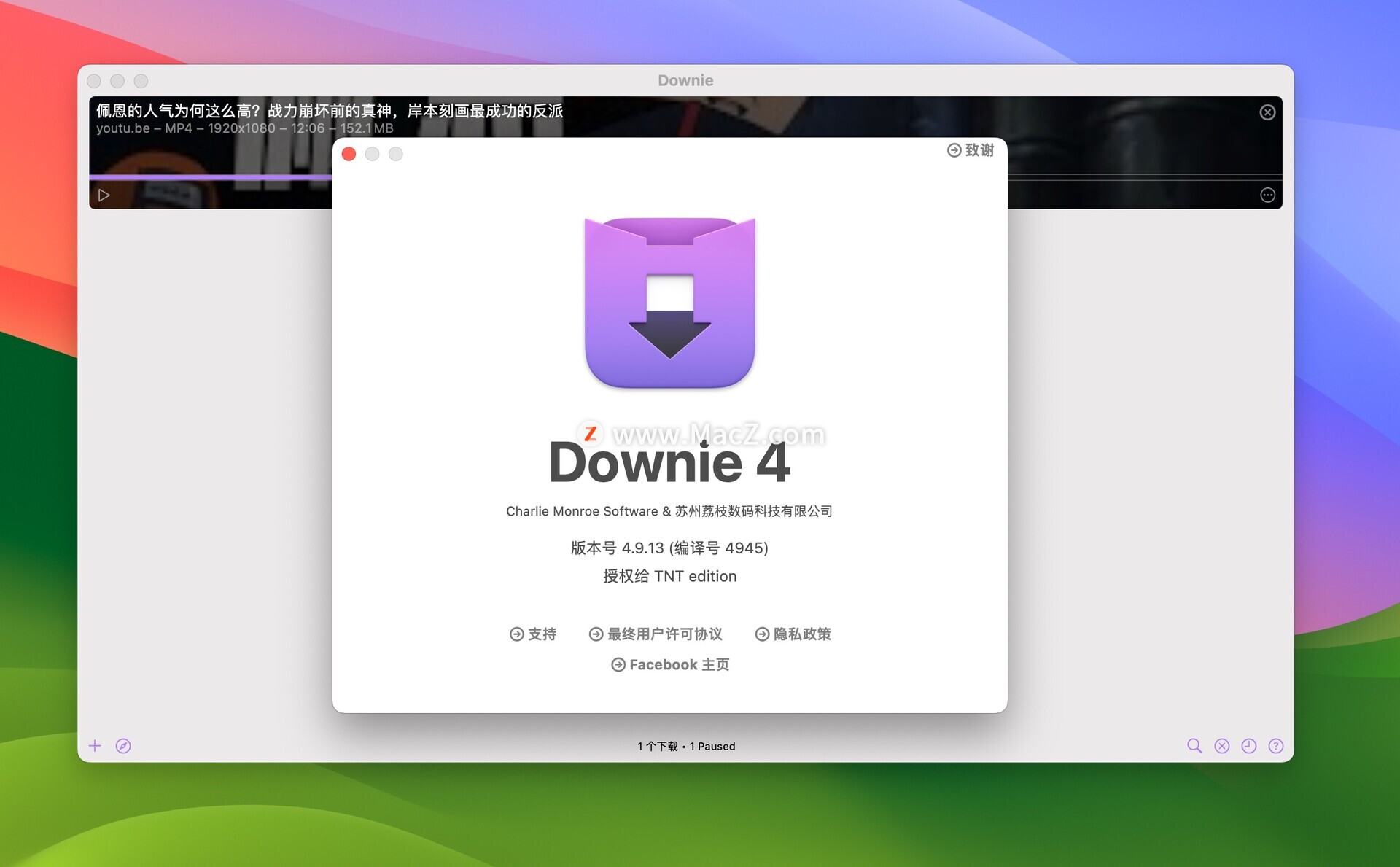The image size is (1400, 867).
Task: Click the Charlie Monroe Software credit line
Action: point(669,511)
